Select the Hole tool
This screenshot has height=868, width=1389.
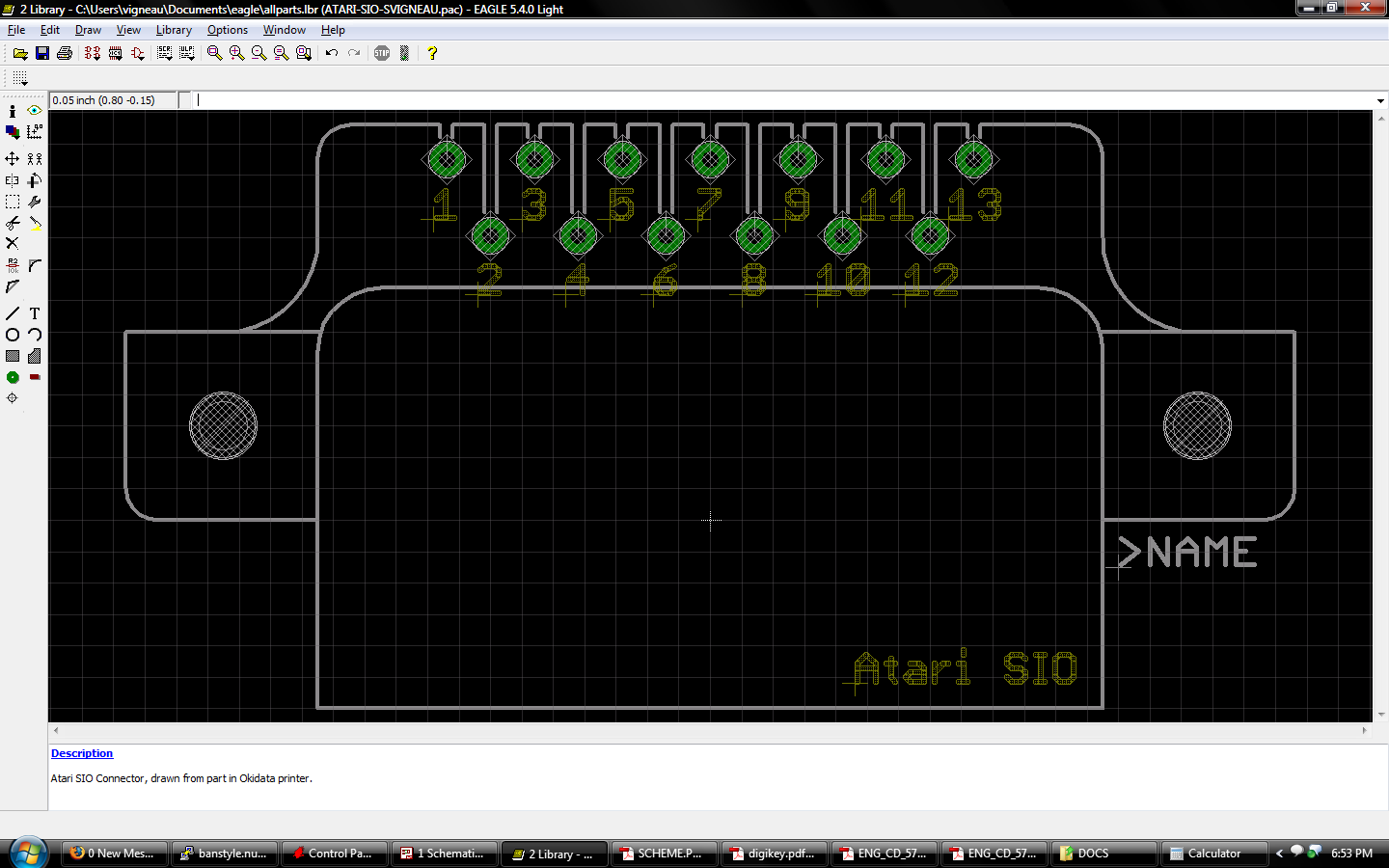(13, 398)
